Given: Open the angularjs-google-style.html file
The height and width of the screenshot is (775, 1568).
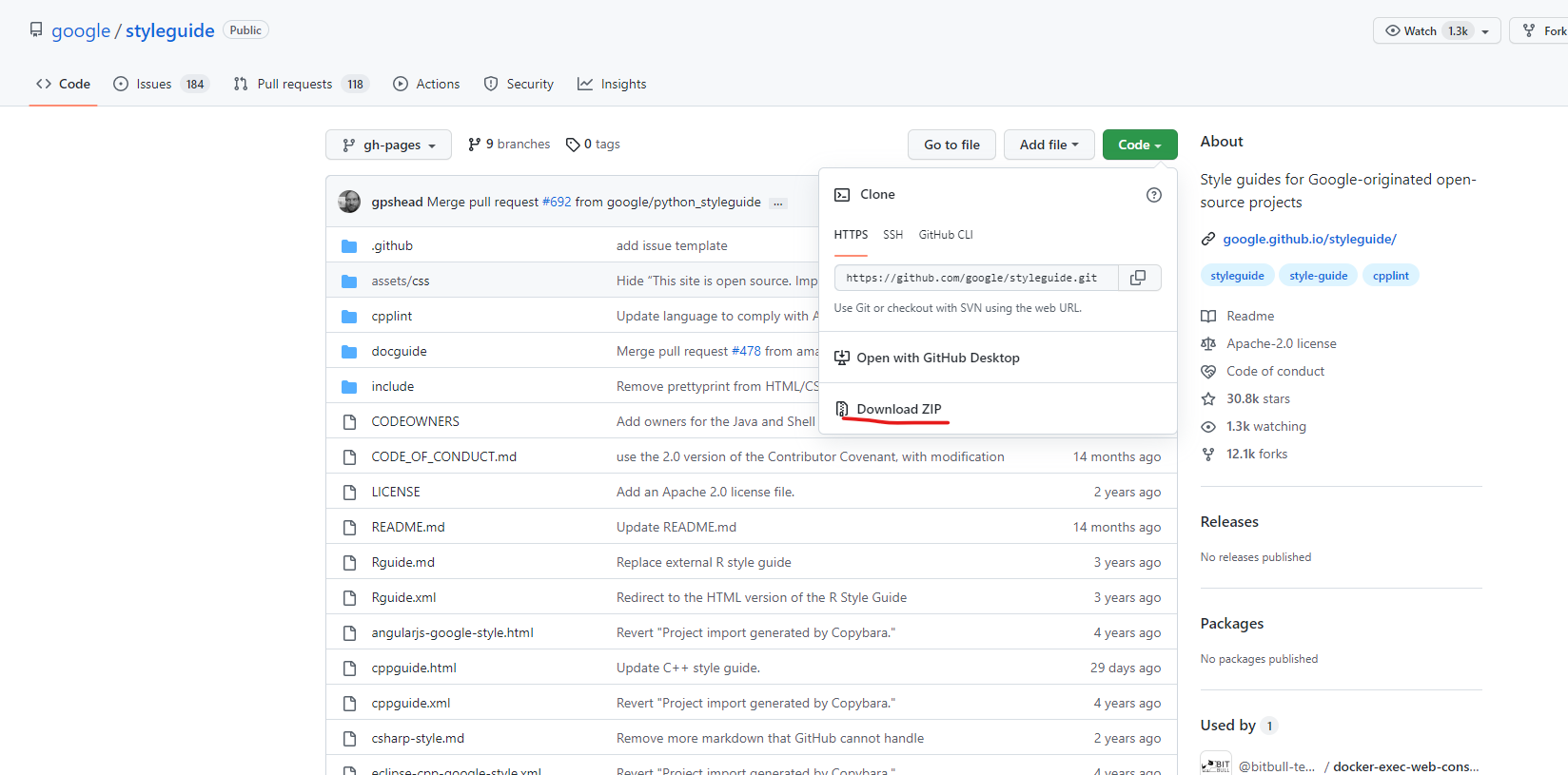Looking at the screenshot, I should pos(452,633).
